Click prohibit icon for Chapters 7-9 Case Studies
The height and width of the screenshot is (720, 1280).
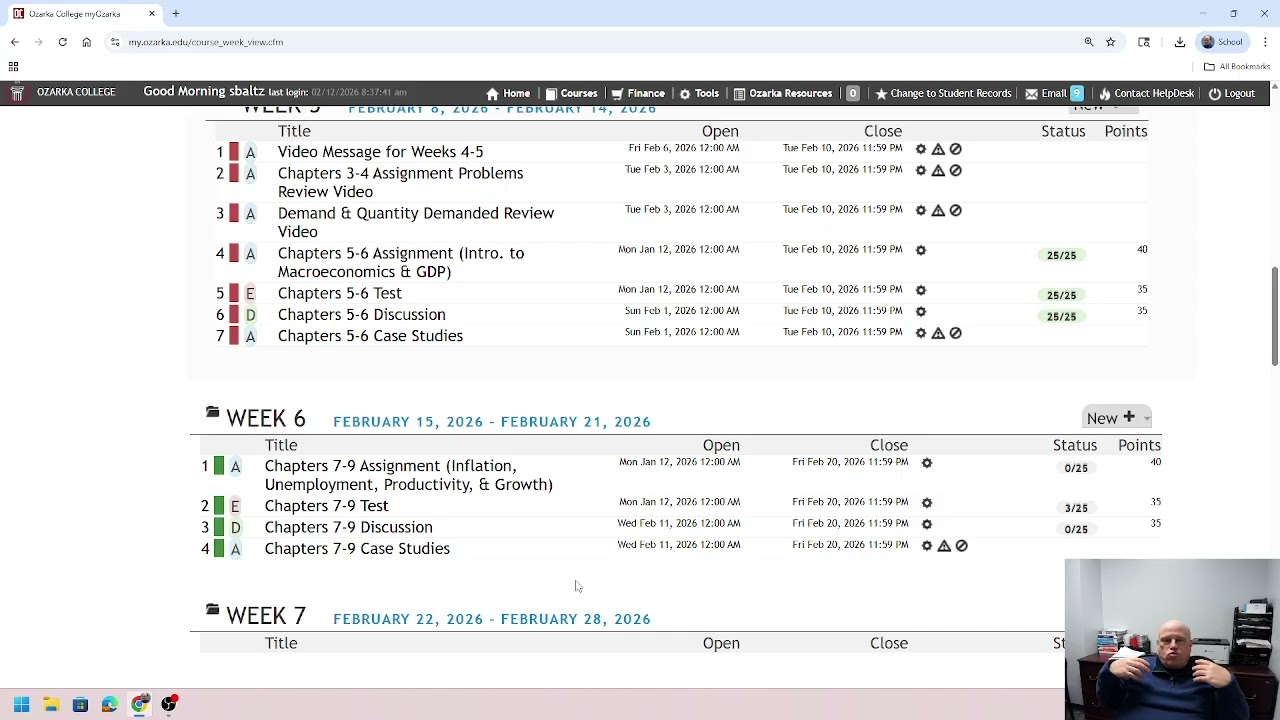pyautogui.click(x=961, y=546)
